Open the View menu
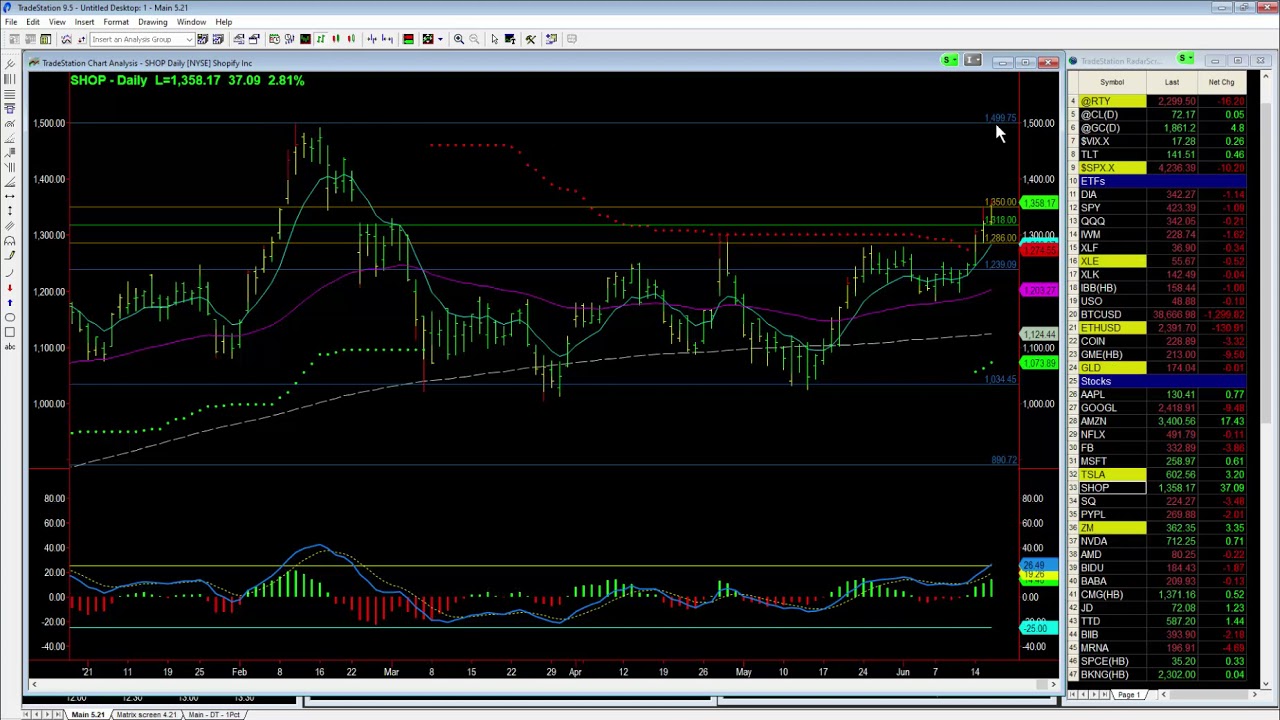1280x720 pixels. 57,22
